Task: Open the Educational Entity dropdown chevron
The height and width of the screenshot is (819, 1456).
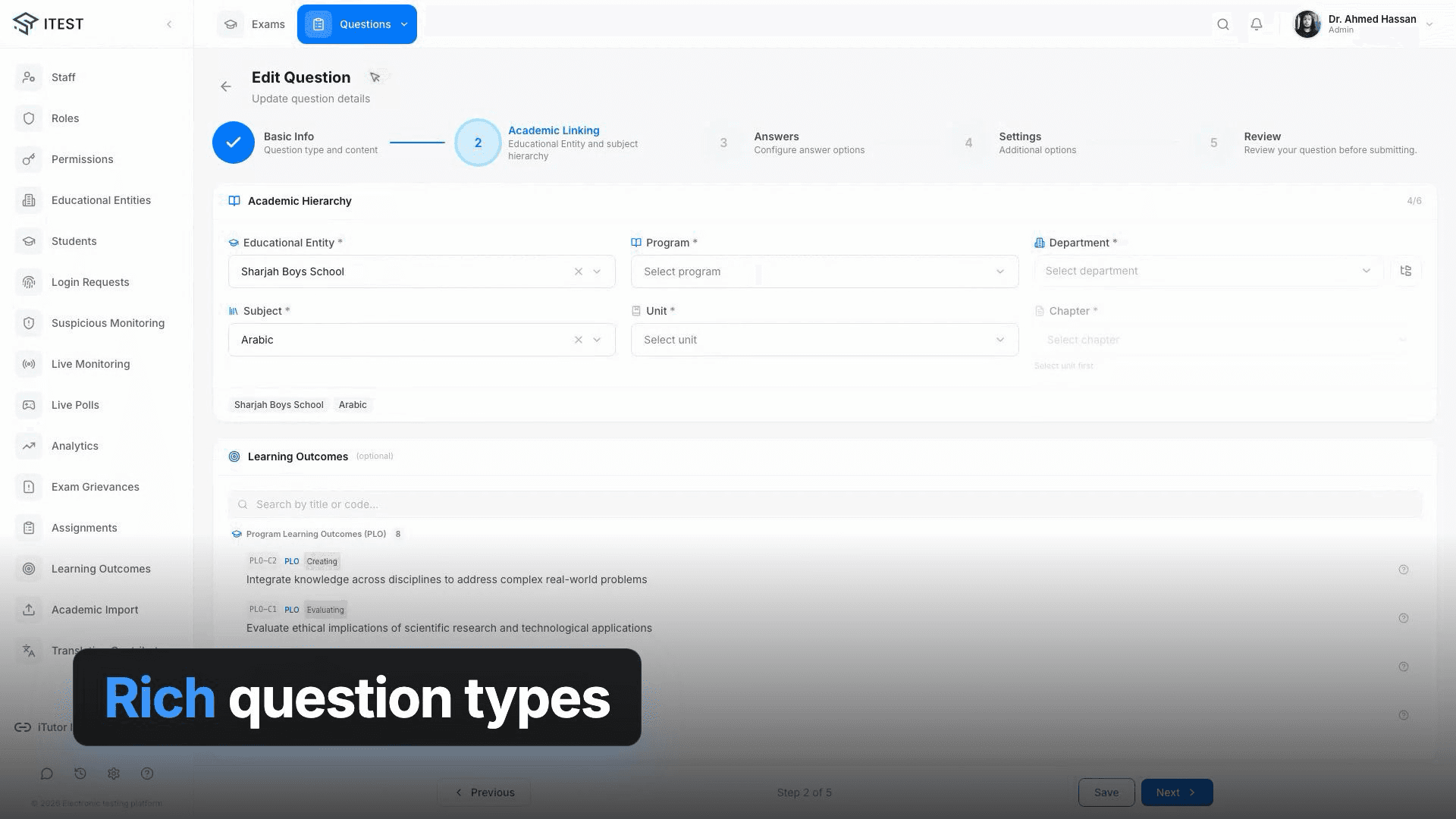Action: point(598,271)
